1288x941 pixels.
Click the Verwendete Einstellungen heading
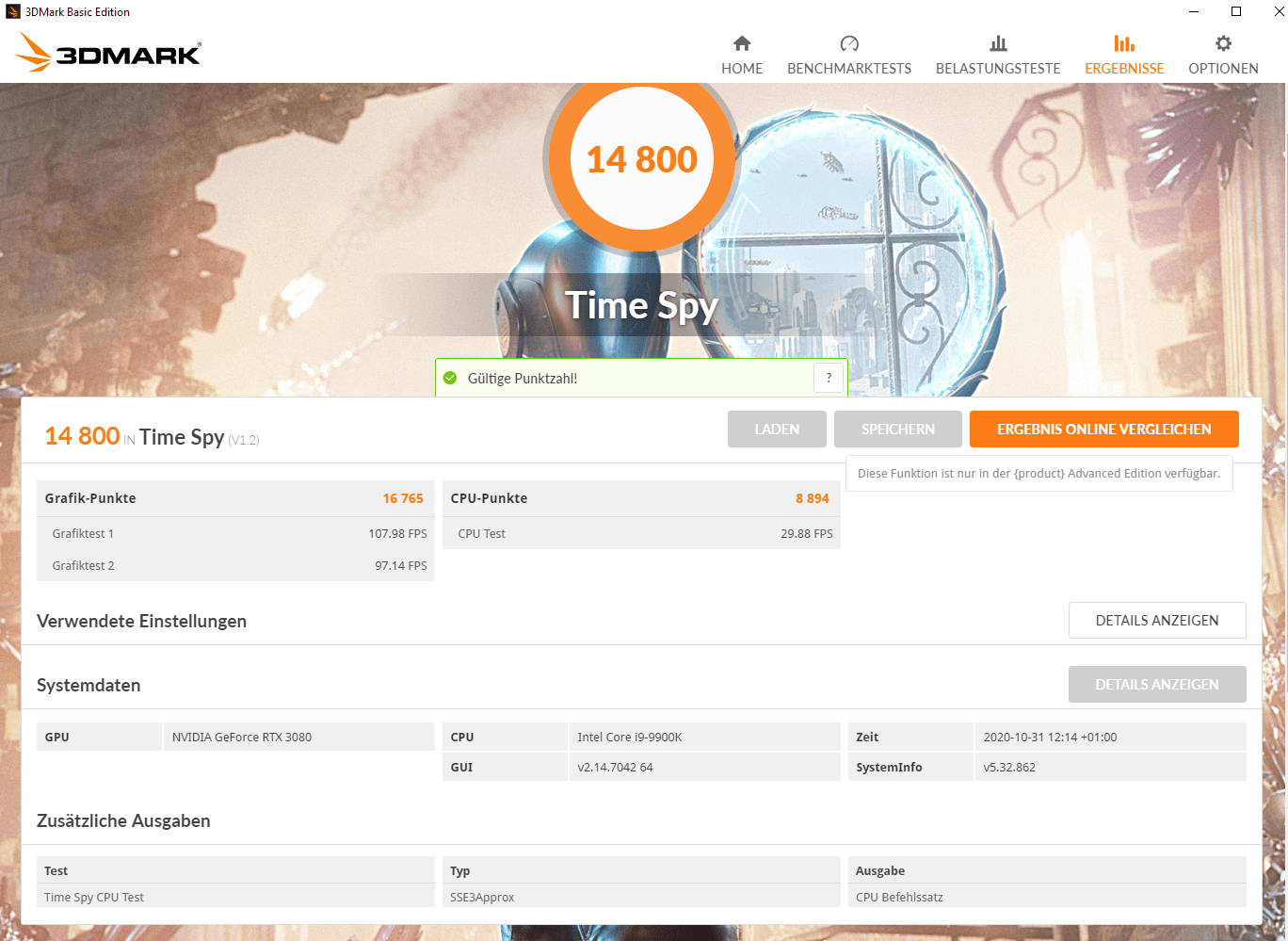coord(141,621)
